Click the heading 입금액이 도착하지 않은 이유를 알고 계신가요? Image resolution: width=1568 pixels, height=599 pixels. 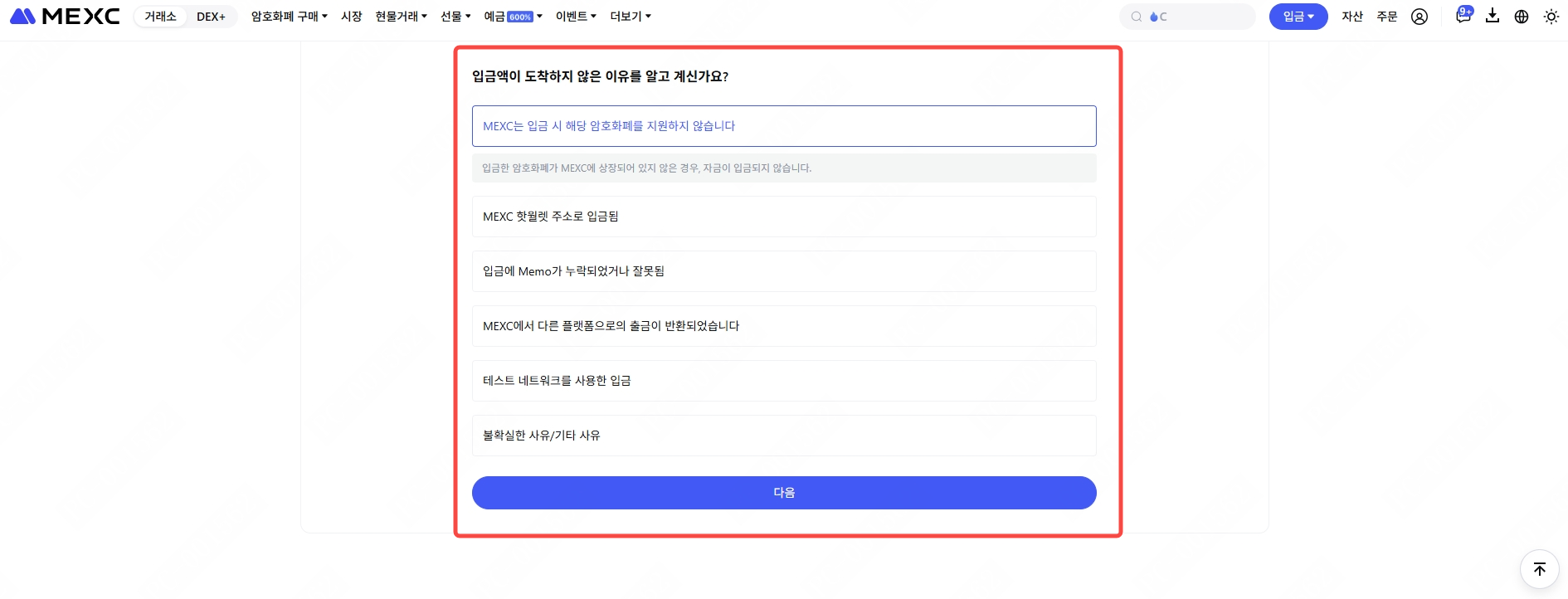point(600,76)
